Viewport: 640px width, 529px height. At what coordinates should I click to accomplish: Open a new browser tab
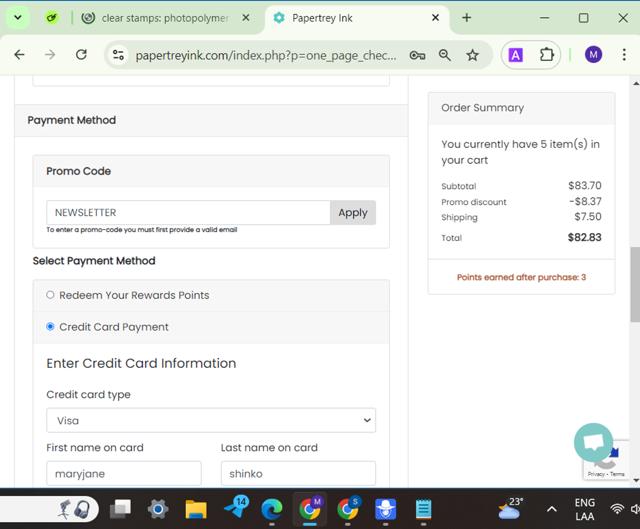tap(467, 18)
